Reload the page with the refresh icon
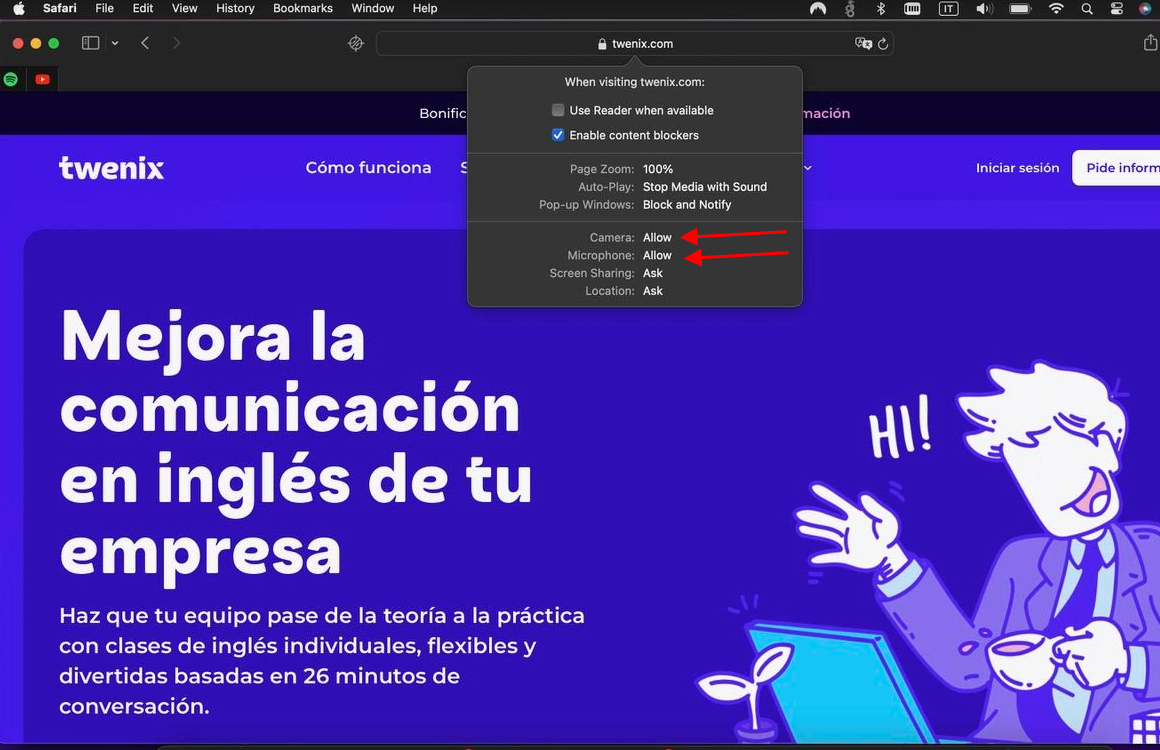The image size is (1160, 750). pyautogui.click(x=883, y=44)
